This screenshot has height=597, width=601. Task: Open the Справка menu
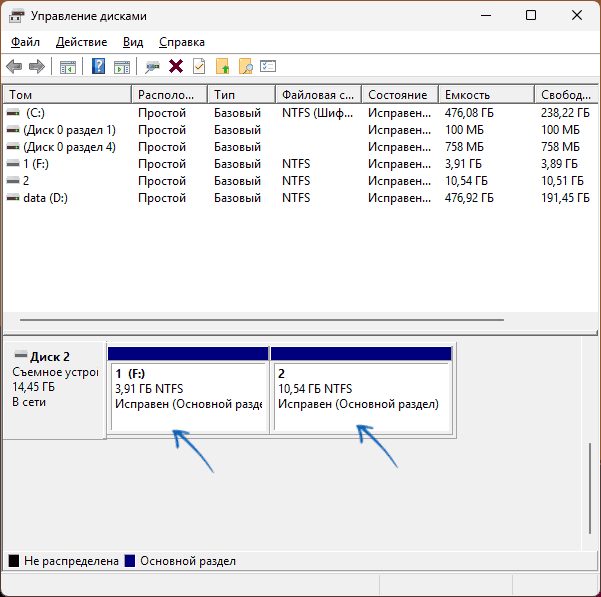[181, 42]
